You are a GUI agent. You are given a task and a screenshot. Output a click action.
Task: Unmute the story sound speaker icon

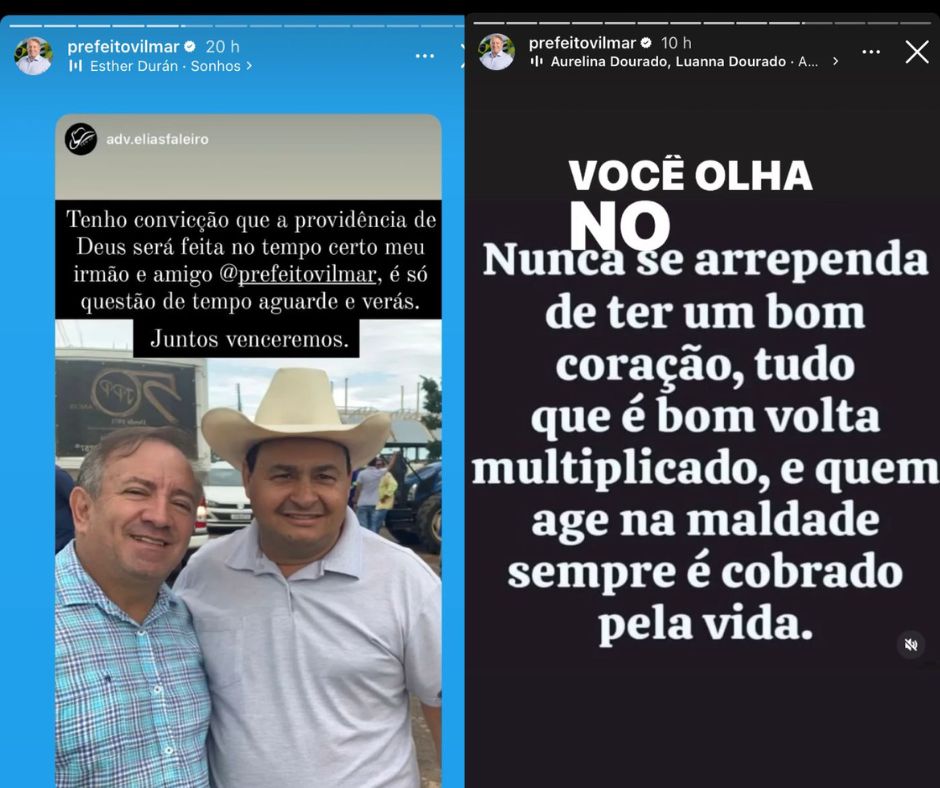[x=911, y=645]
